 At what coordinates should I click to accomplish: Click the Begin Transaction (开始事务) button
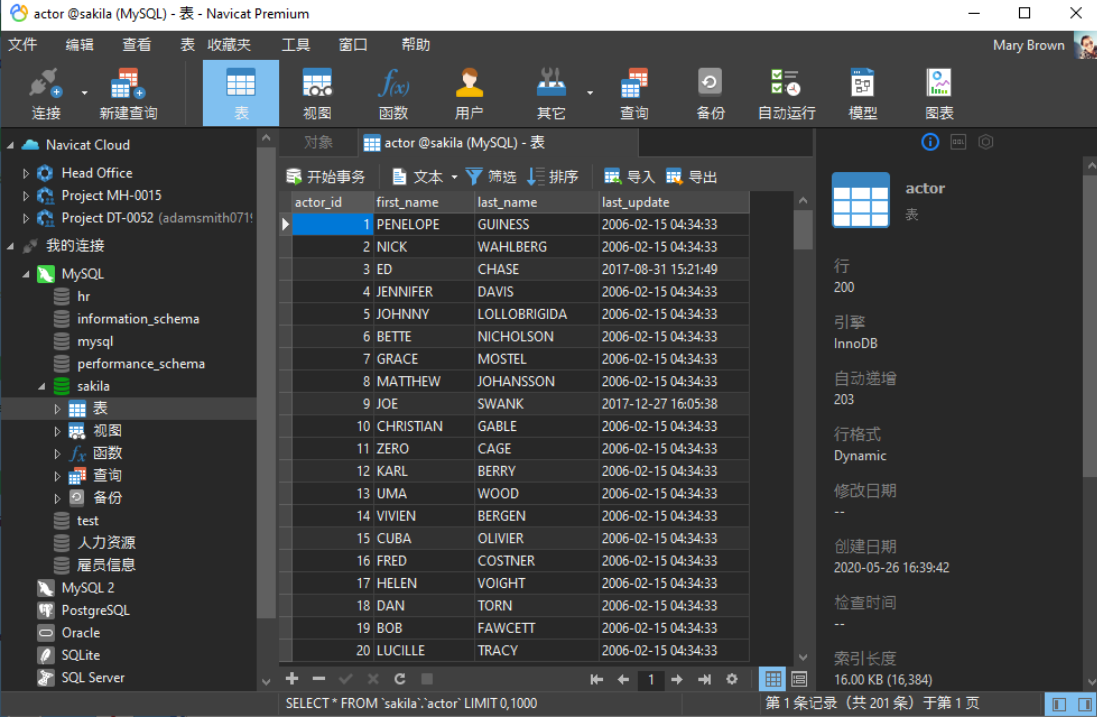[x=326, y=177]
